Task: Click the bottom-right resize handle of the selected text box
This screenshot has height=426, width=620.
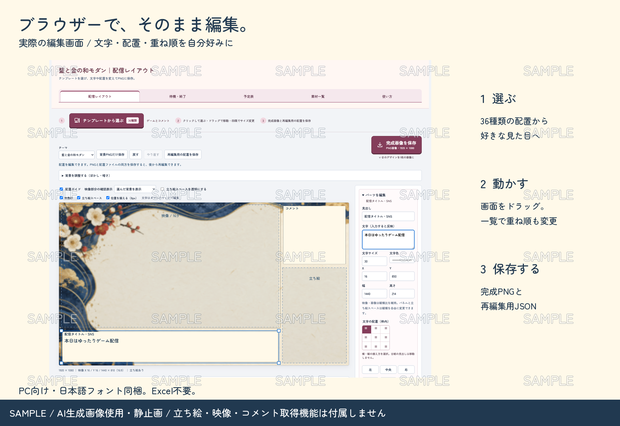Action: [279, 363]
